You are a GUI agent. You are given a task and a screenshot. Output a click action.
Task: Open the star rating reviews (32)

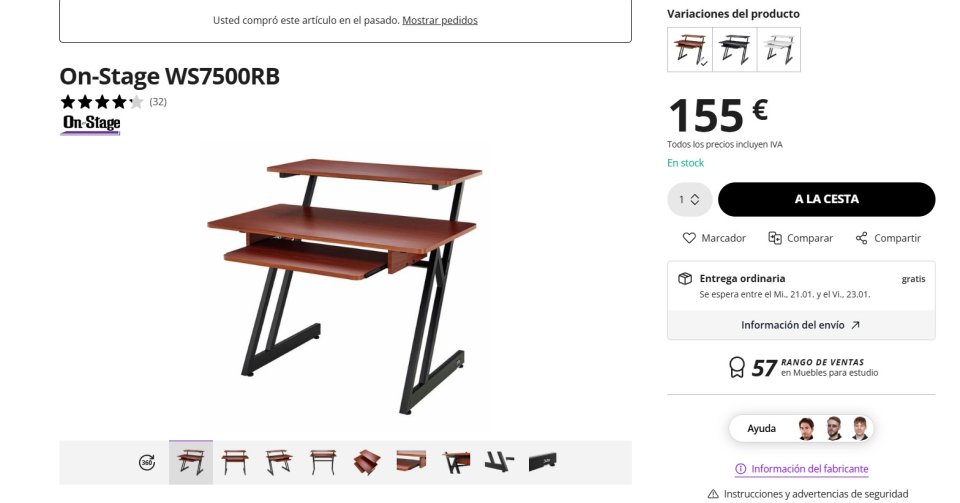coord(113,102)
